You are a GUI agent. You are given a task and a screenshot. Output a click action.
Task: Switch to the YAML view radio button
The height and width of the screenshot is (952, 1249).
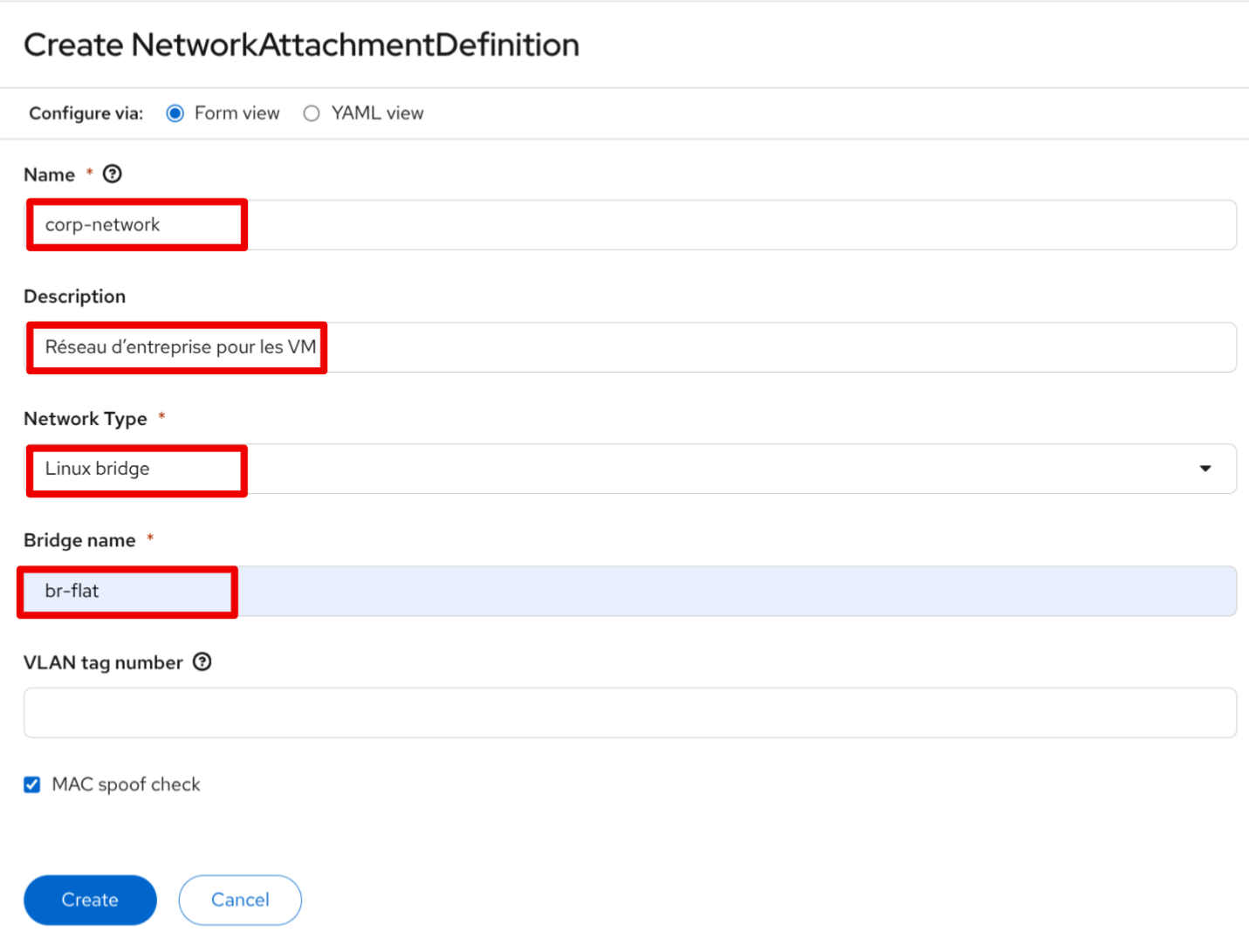312,113
